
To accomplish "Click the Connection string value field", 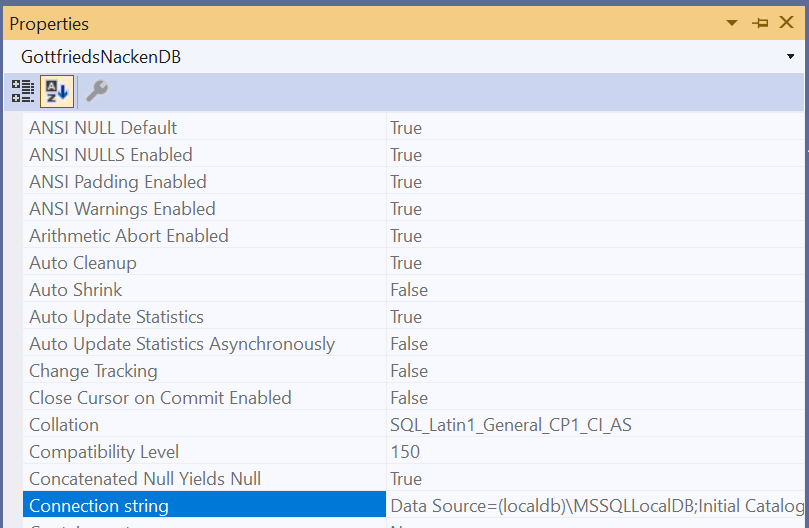I will pyautogui.click(x=596, y=506).
